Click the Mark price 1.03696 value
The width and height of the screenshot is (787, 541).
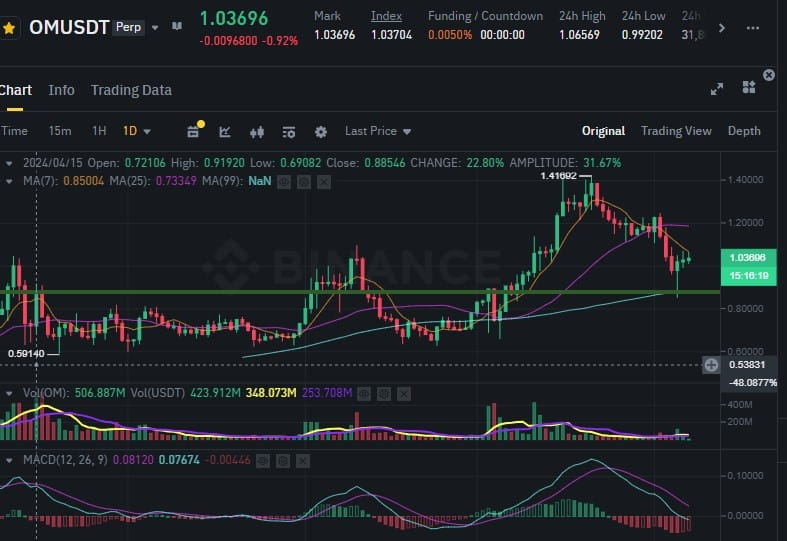[x=334, y=35]
